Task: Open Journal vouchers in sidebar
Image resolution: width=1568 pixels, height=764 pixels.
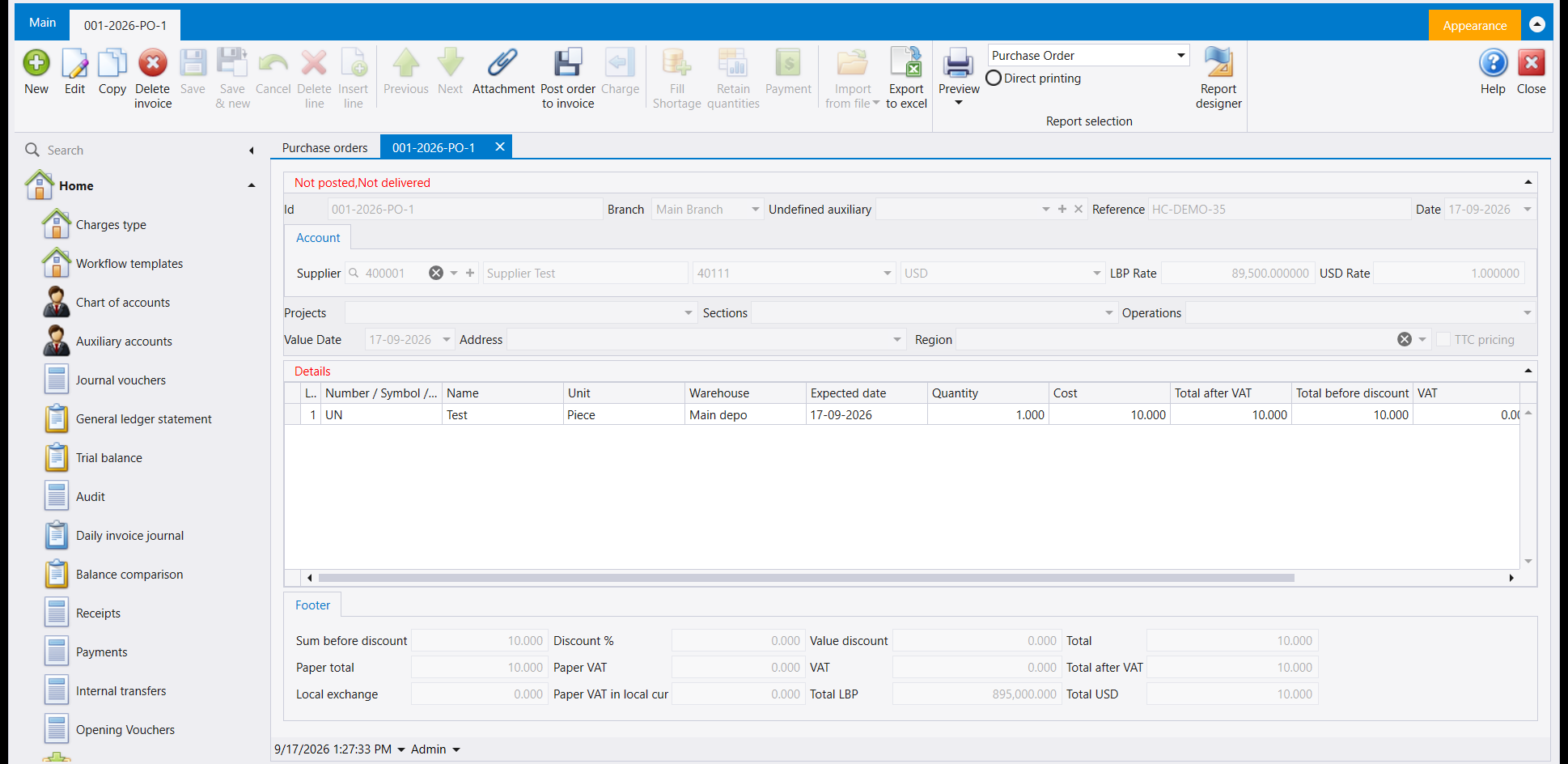Action: point(121,380)
